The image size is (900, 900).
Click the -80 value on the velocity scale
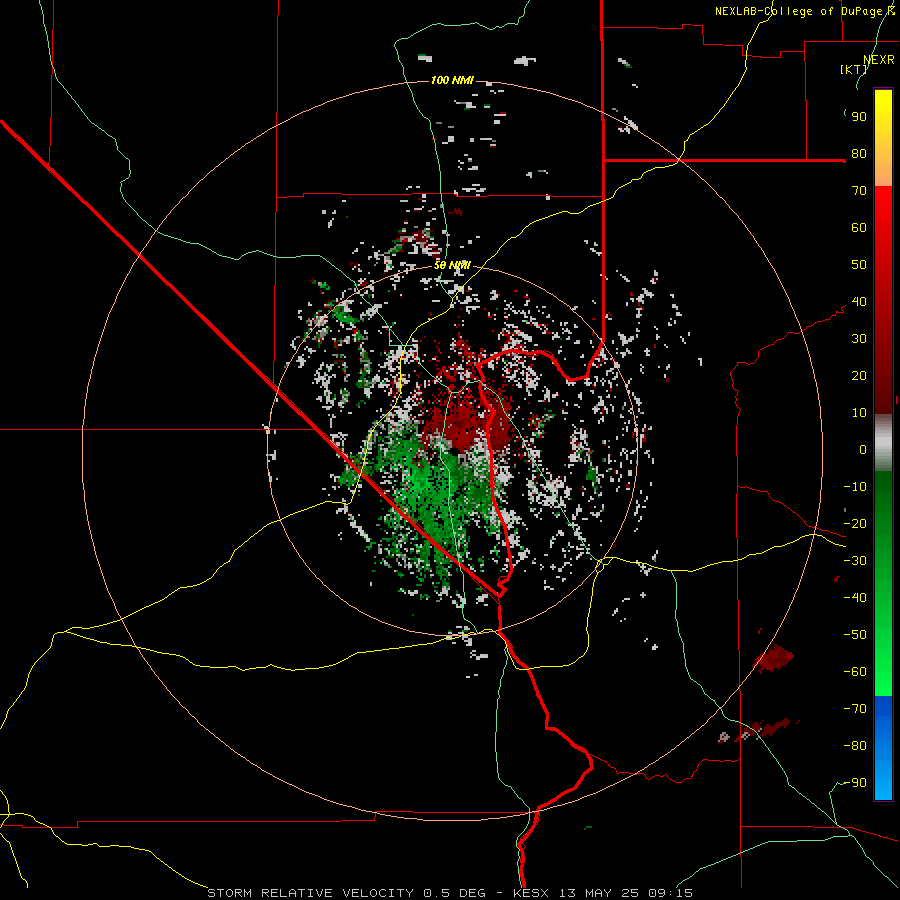[x=855, y=746]
